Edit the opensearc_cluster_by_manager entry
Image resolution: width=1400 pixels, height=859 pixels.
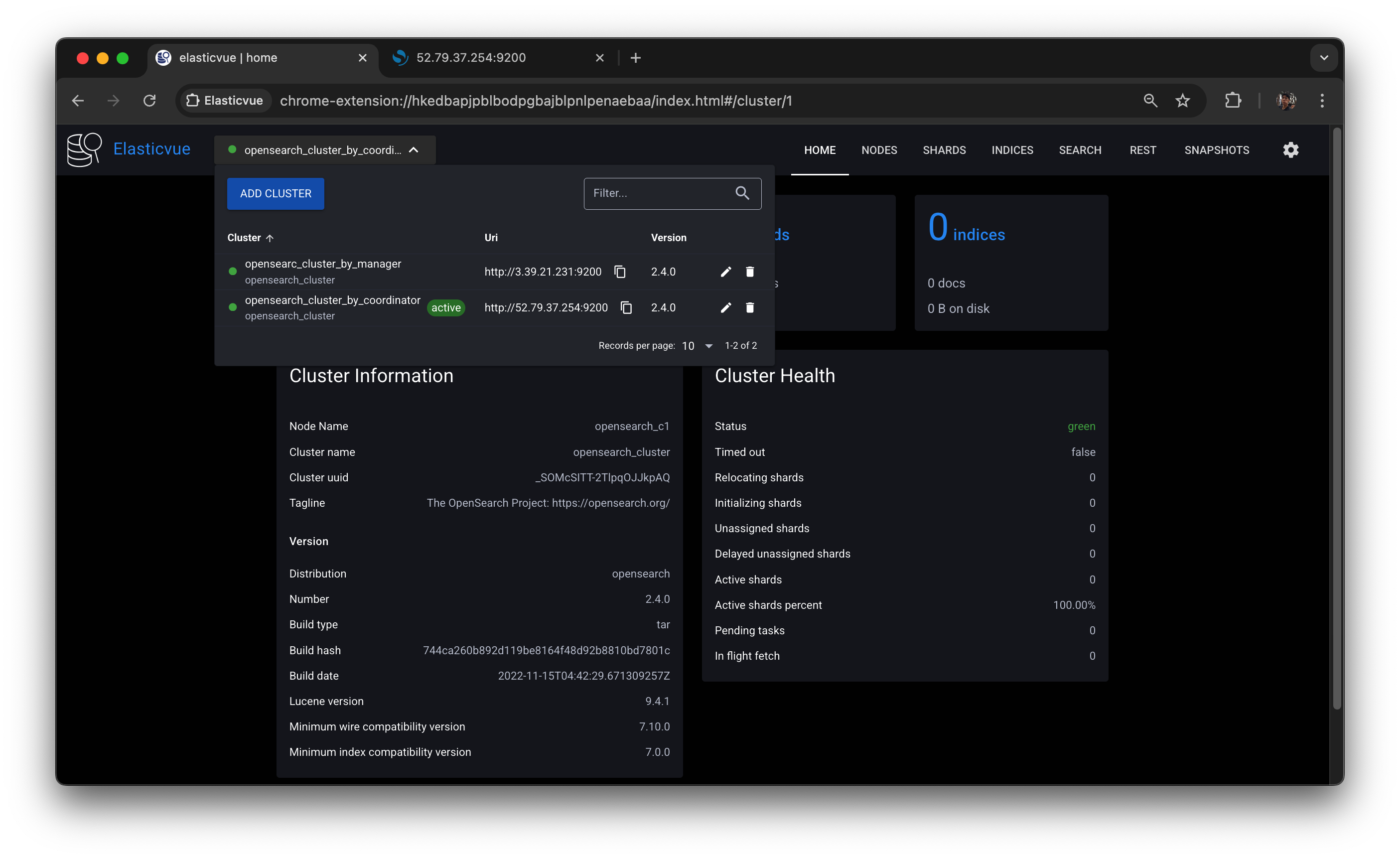tap(725, 272)
